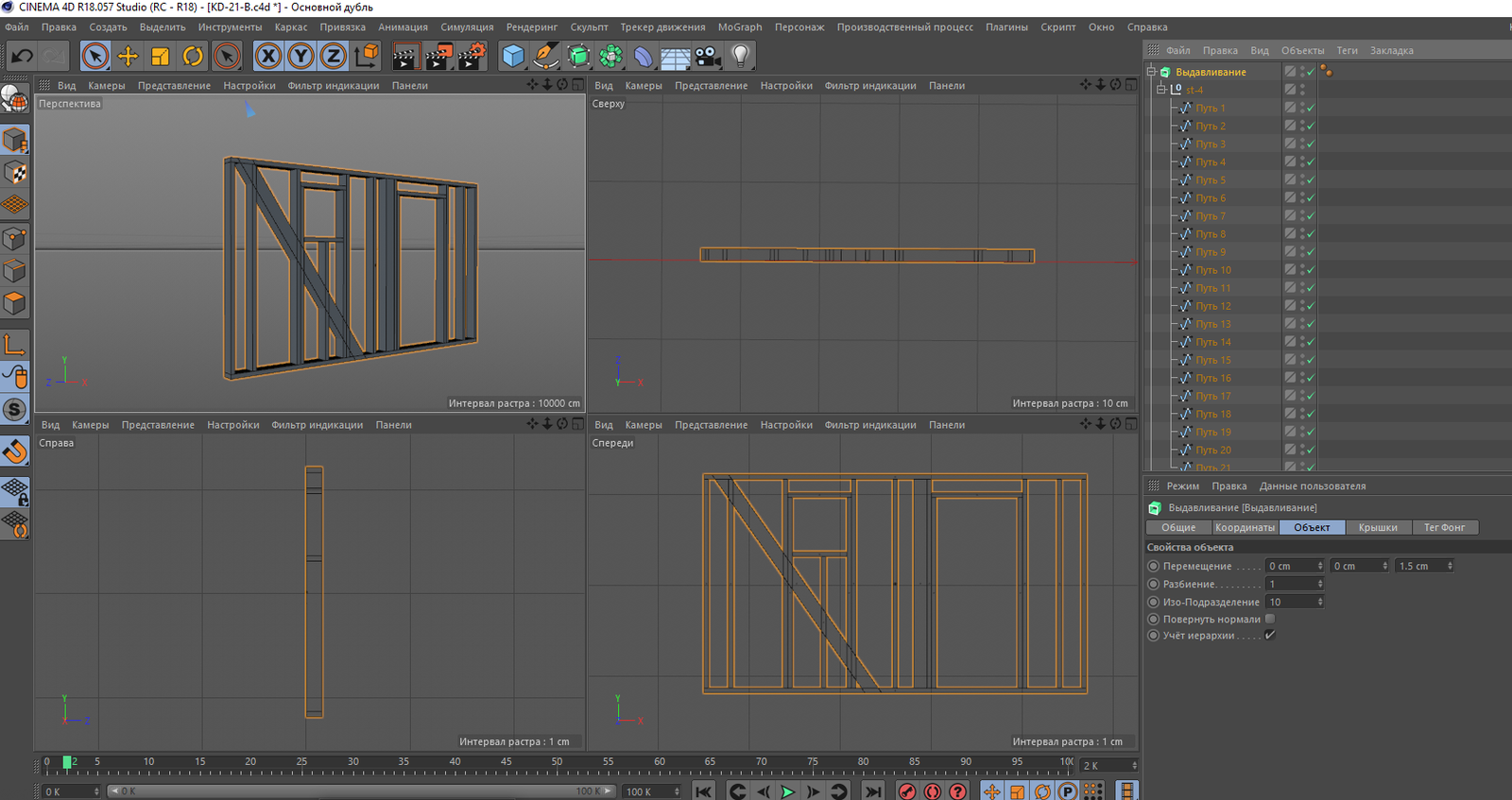Collapse the Выдавливание tree node

point(1151,72)
